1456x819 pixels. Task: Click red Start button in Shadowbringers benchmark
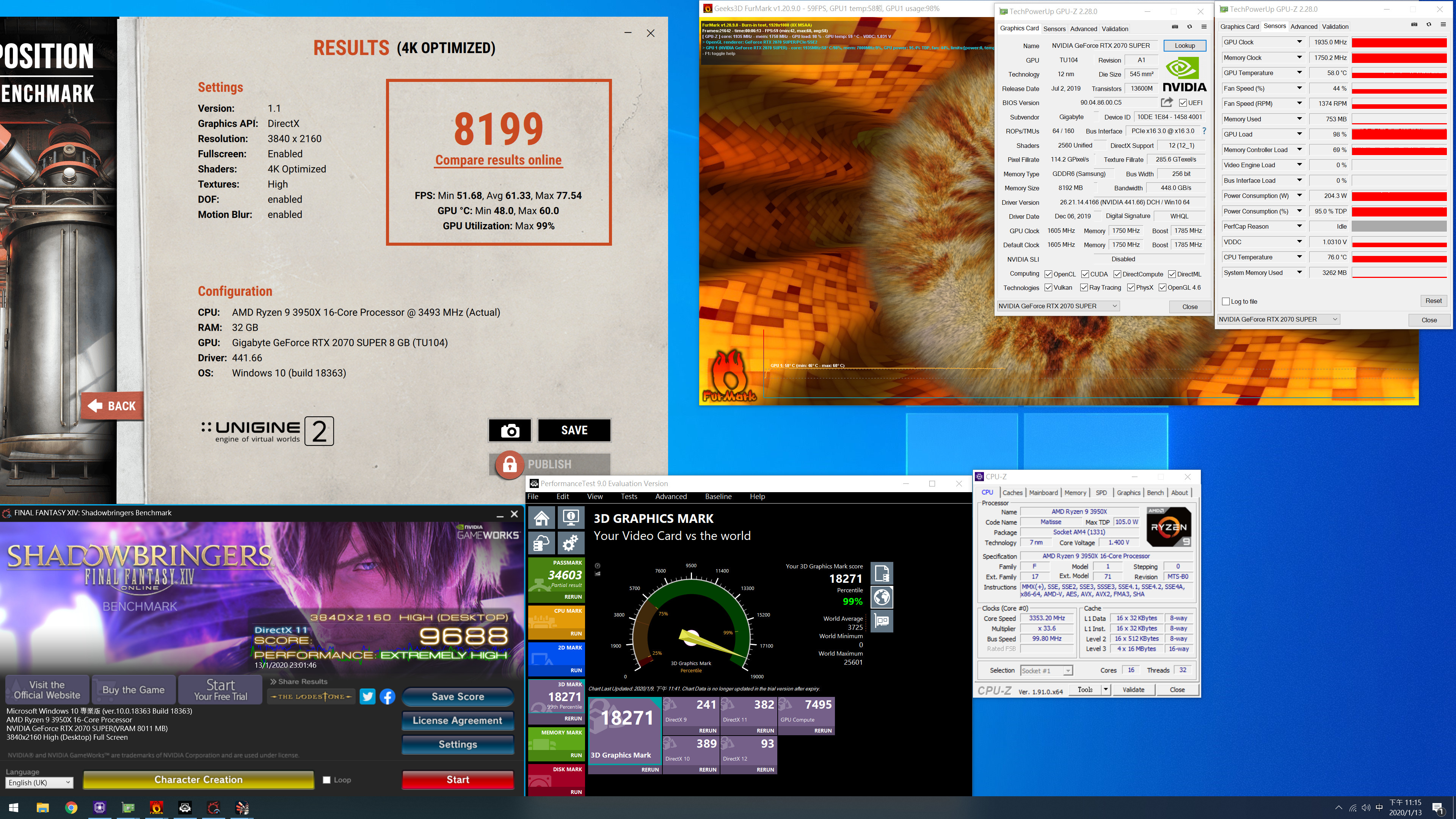[x=457, y=780]
